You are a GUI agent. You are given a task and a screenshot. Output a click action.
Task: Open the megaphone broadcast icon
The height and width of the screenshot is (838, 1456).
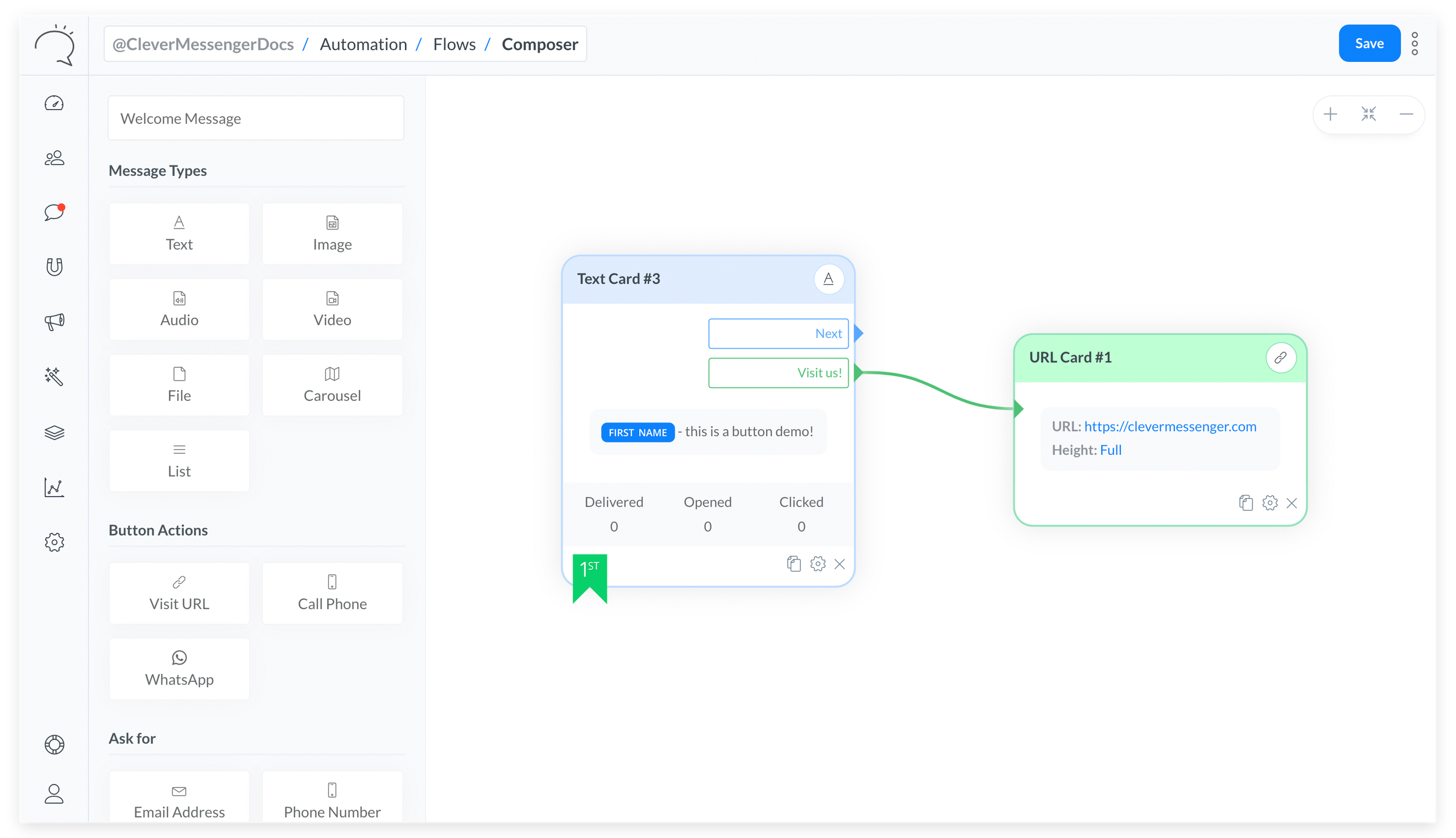pos(54,321)
